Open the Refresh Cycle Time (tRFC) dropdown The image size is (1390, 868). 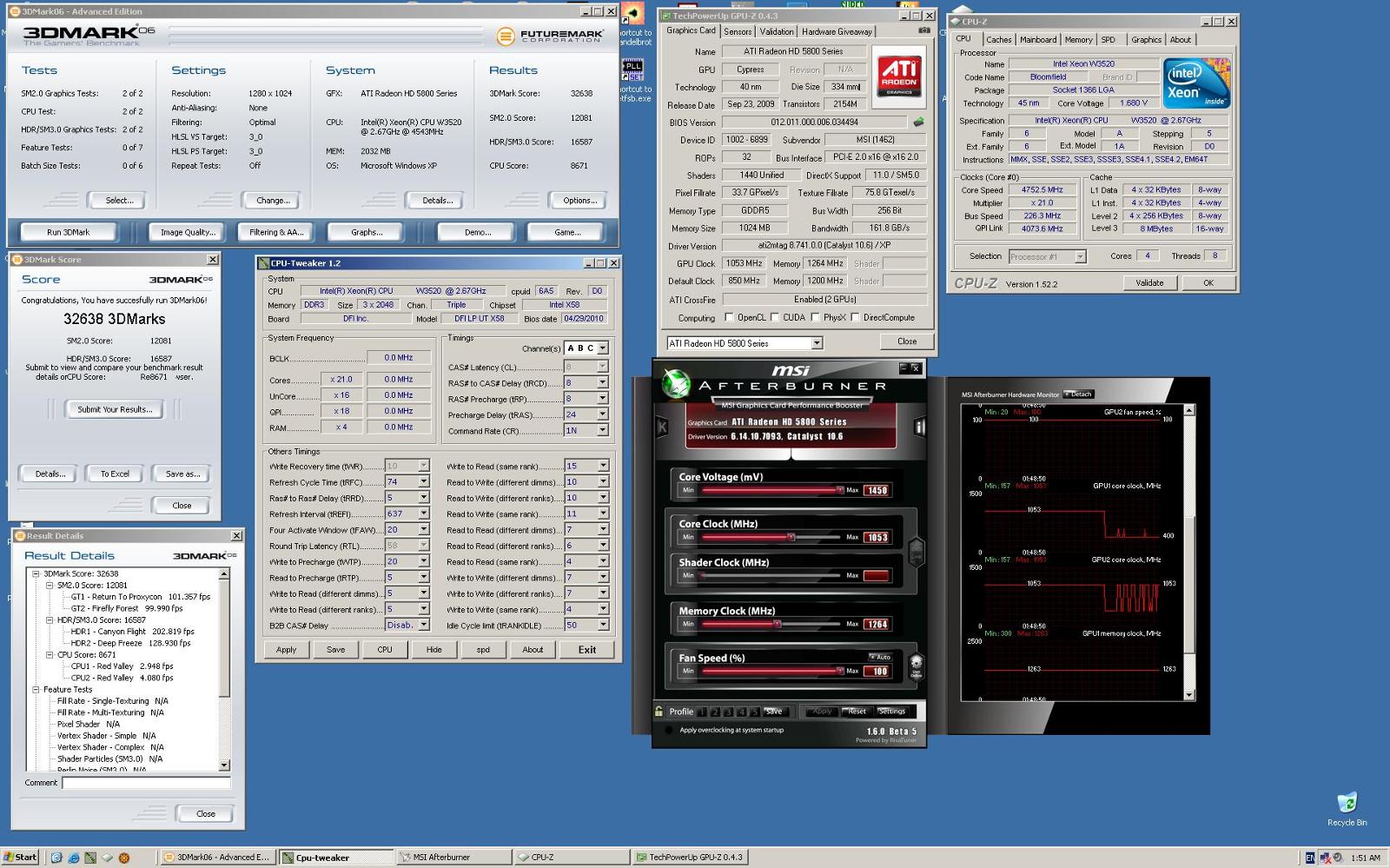click(424, 482)
